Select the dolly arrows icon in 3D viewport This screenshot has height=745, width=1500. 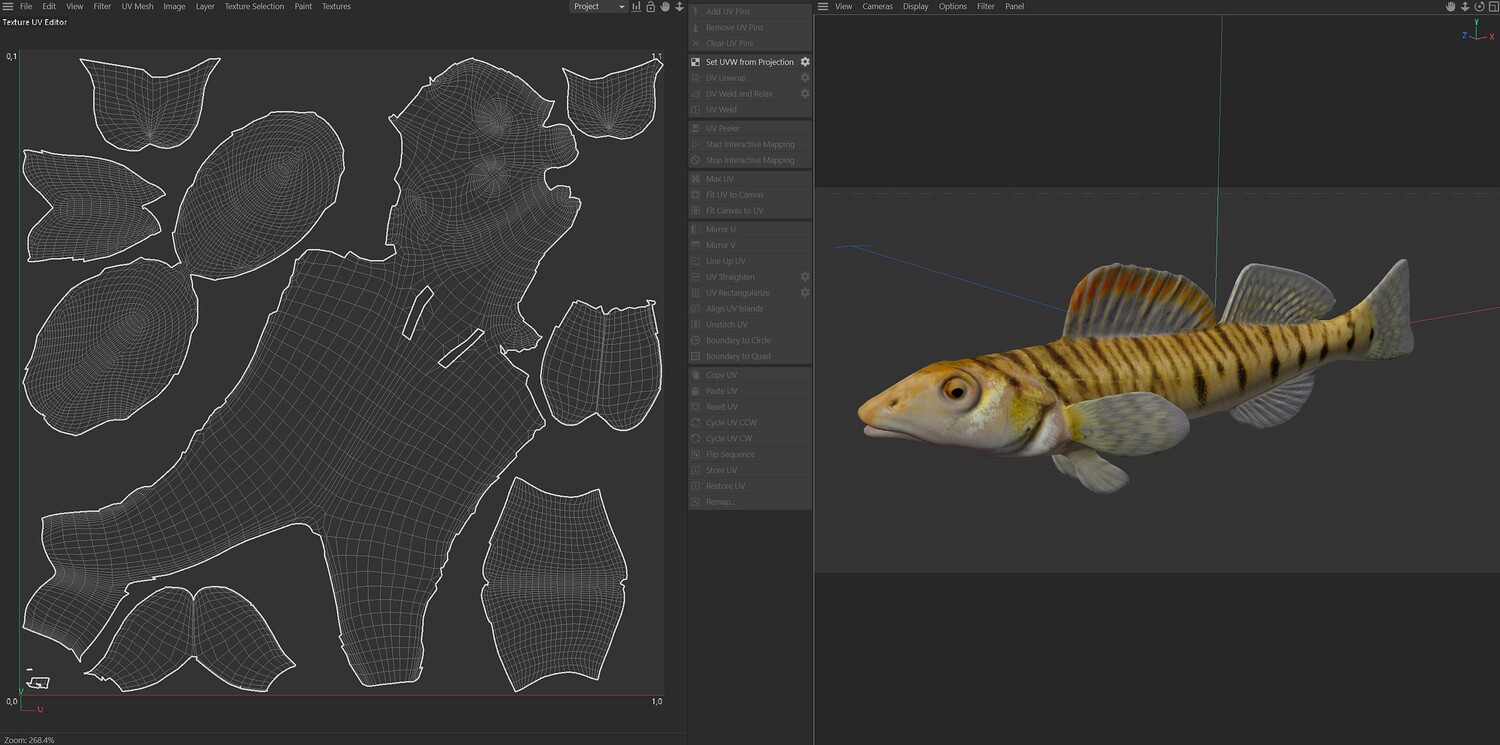point(1465,6)
